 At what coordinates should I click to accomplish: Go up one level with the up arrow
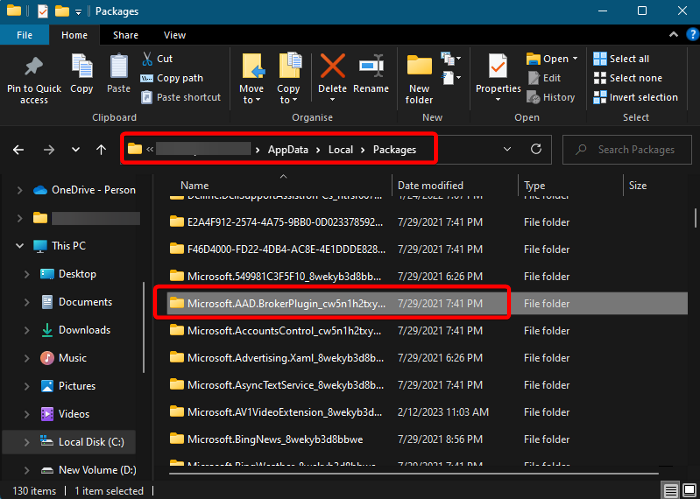(x=101, y=149)
